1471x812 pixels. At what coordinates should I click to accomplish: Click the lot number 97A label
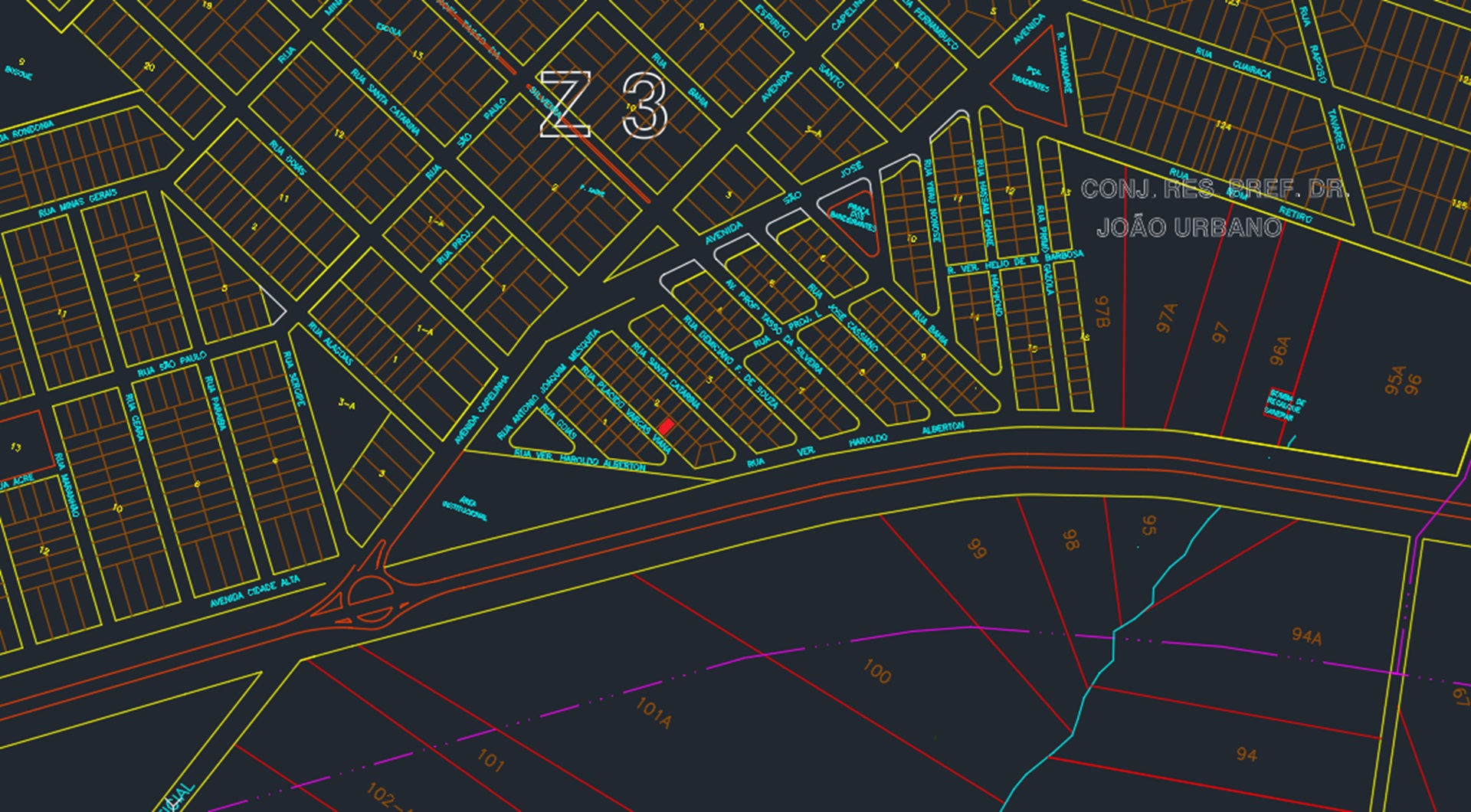coord(1167,317)
